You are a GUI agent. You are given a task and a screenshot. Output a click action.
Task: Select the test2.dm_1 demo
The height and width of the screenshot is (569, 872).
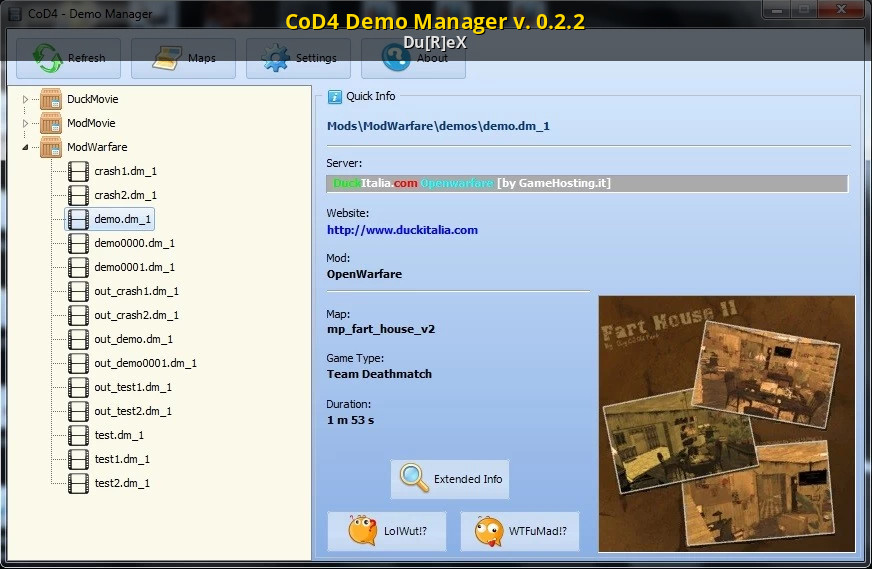(122, 483)
